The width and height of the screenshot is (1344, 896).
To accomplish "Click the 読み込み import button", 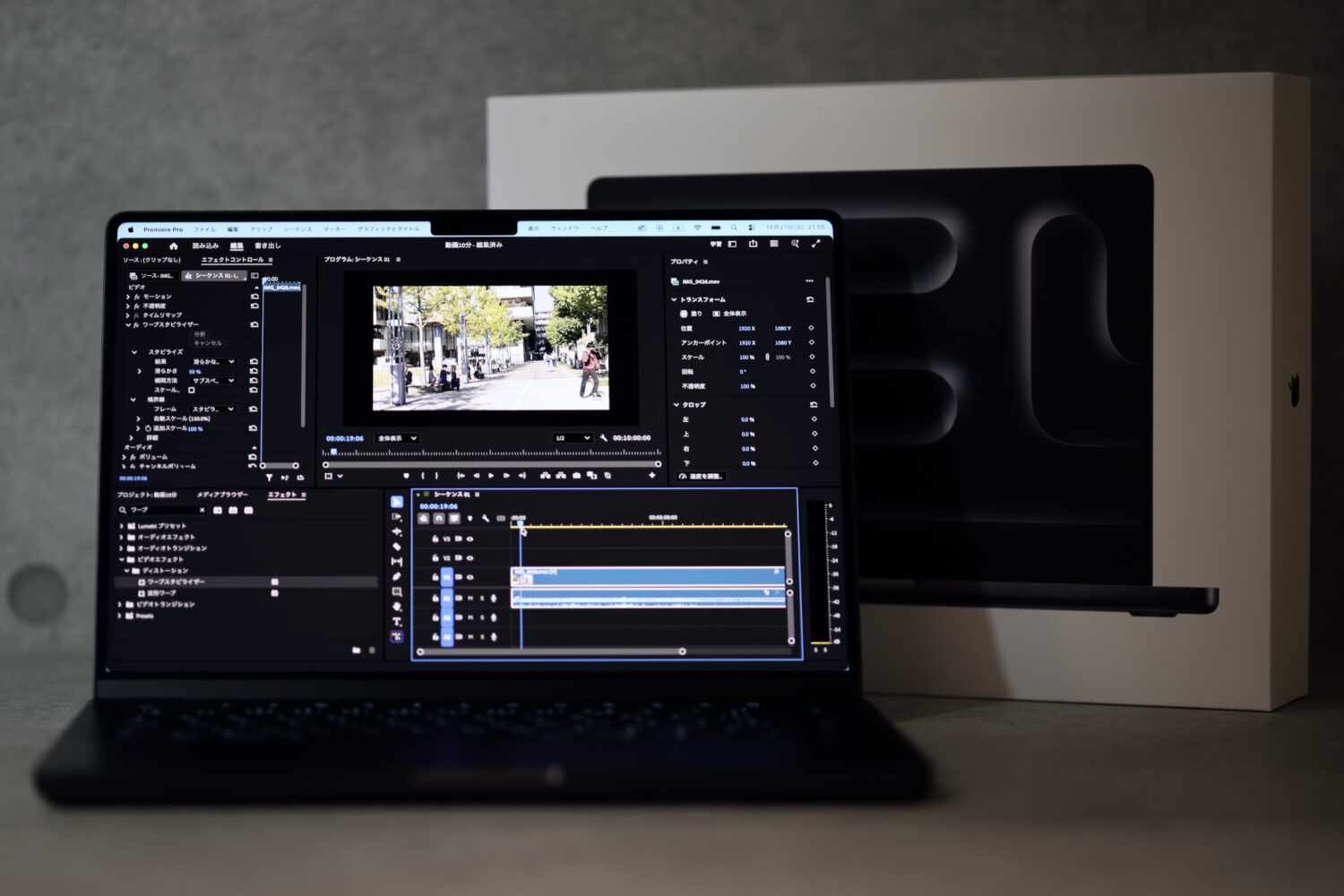I will click(x=205, y=246).
